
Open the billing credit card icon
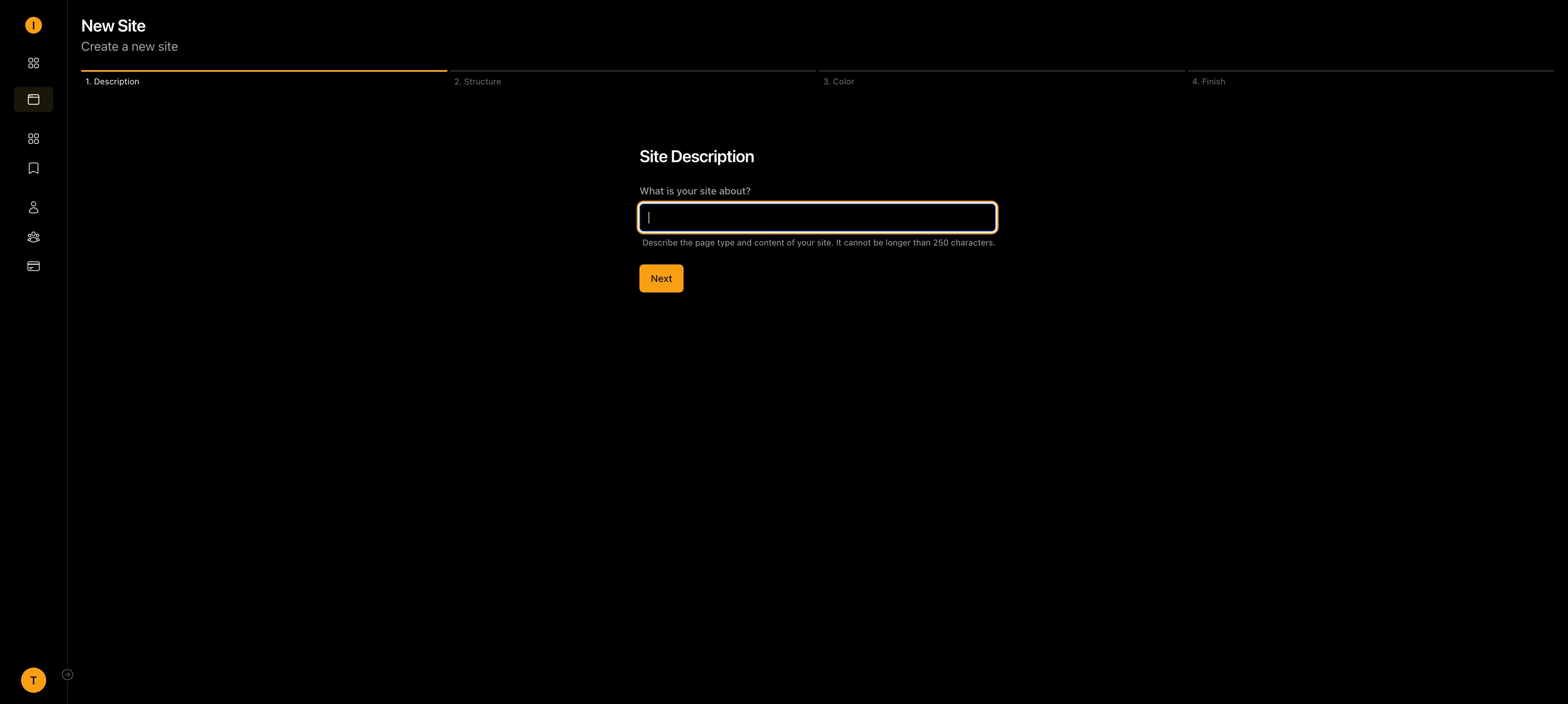34,266
